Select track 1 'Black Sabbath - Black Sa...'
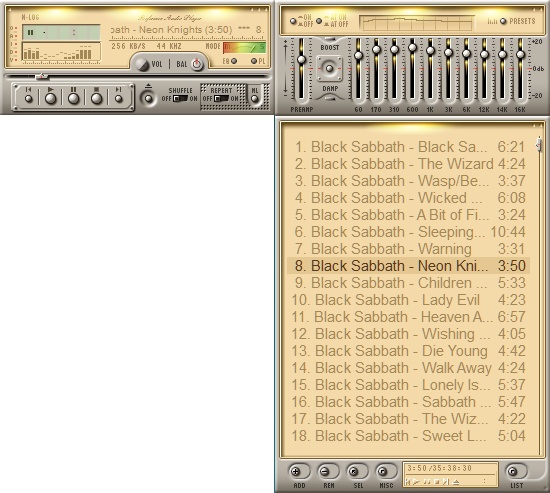This screenshot has height=493, width=550. (x=409, y=147)
